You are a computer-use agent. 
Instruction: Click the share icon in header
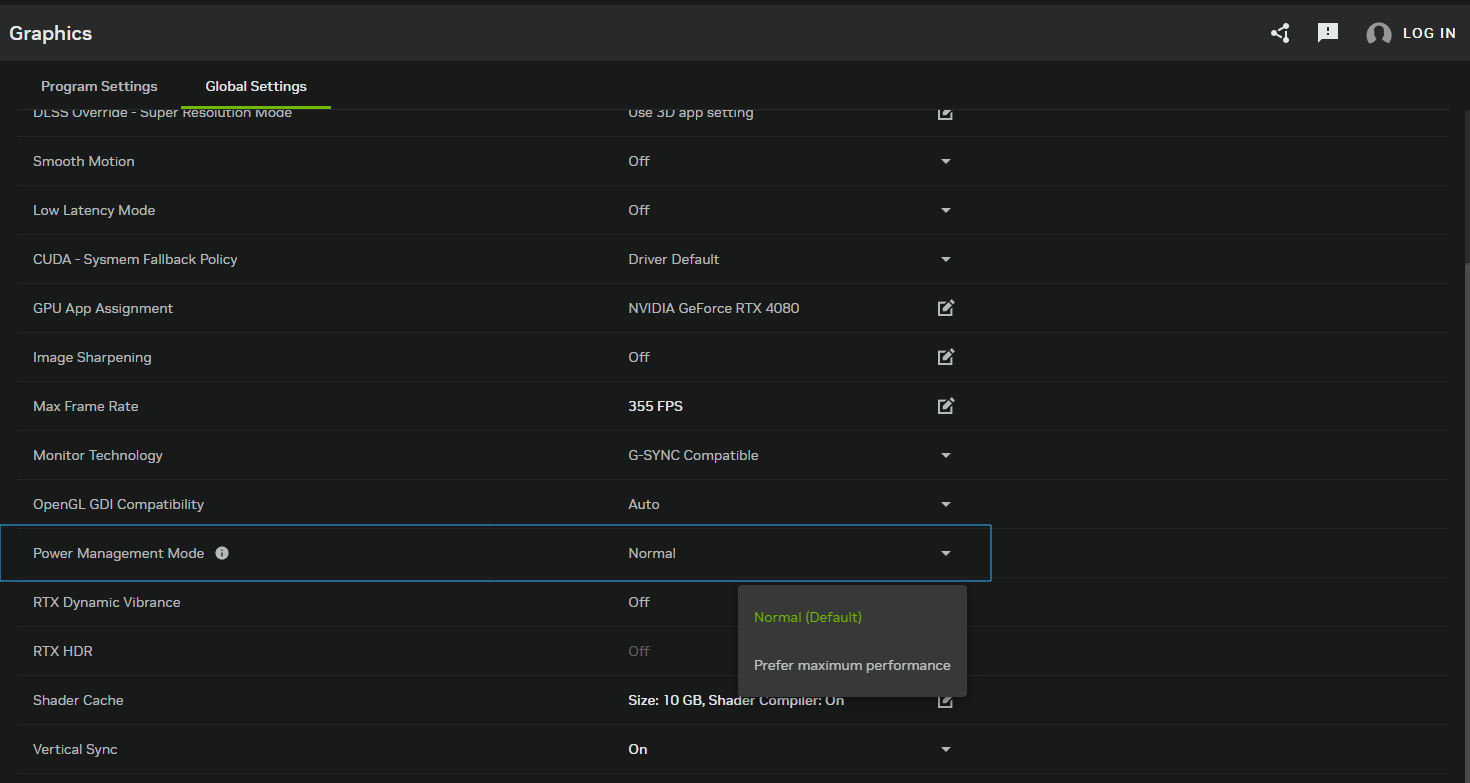pos(1280,33)
